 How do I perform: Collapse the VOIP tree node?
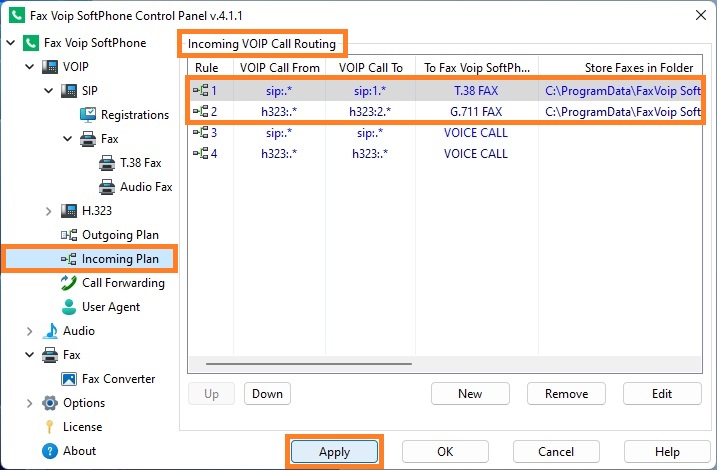[30, 67]
